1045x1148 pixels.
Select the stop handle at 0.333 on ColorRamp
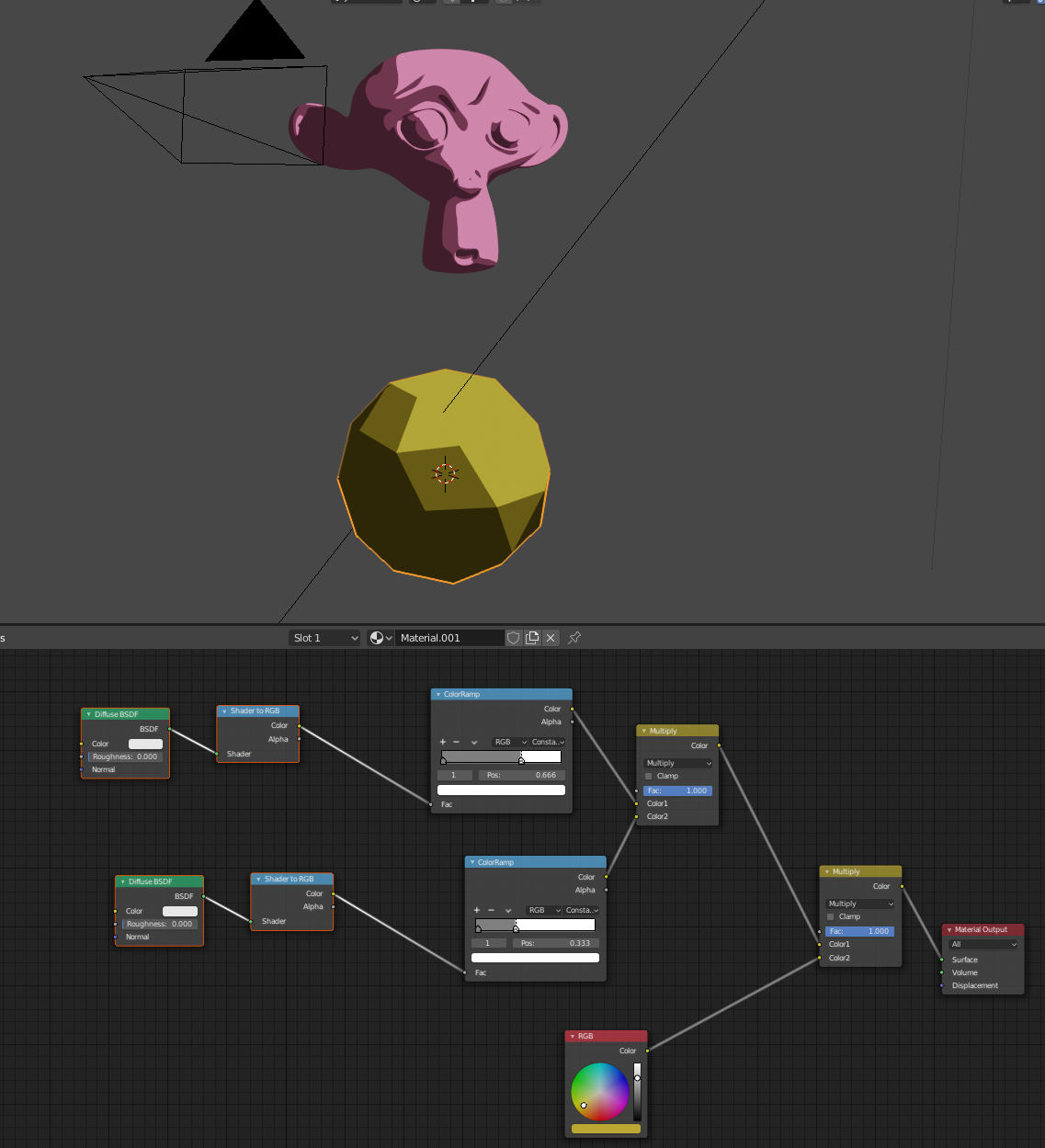coord(516,928)
